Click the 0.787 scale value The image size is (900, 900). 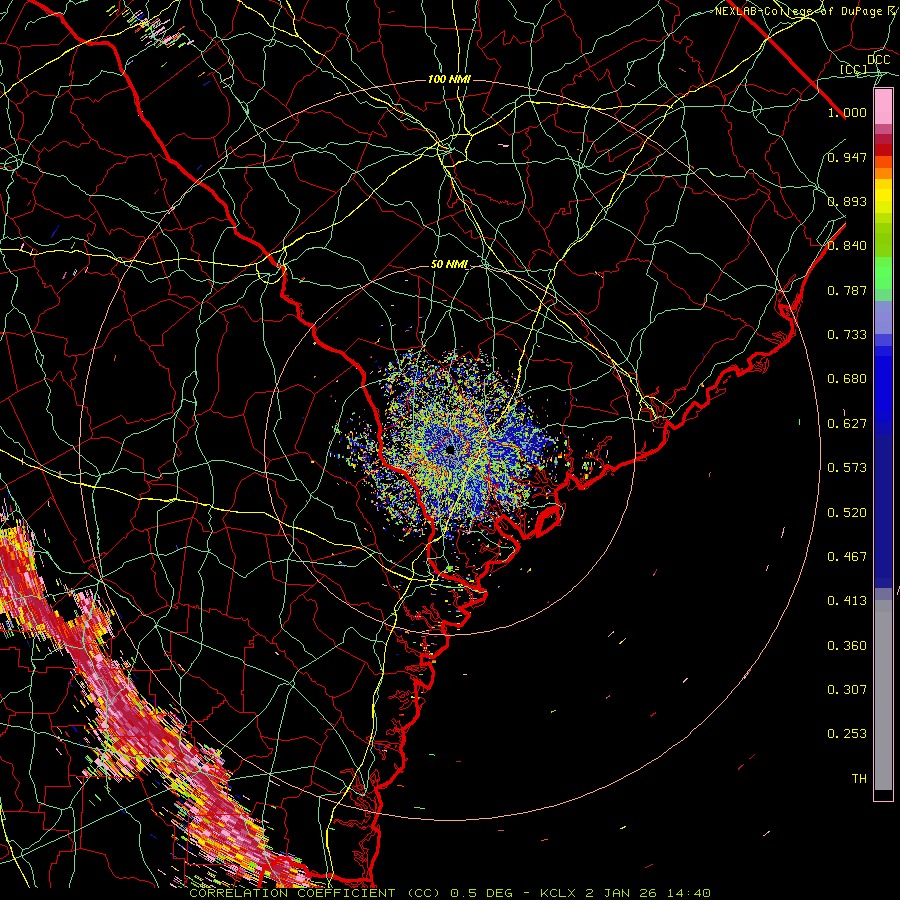click(847, 290)
